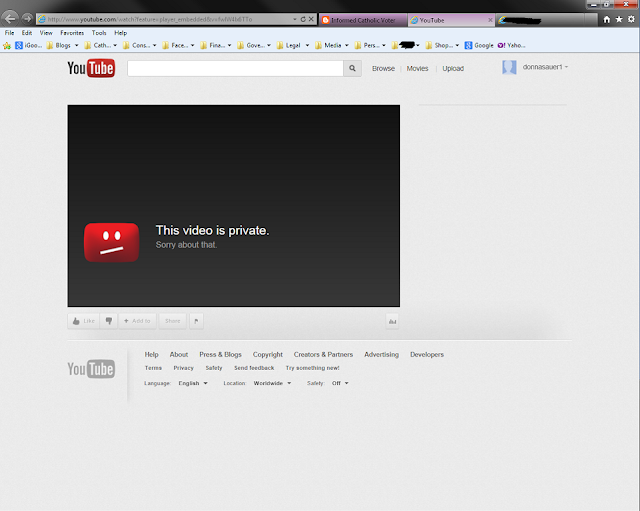Open the Favorites menu
The width and height of the screenshot is (640, 511).
pyautogui.click(x=72, y=33)
